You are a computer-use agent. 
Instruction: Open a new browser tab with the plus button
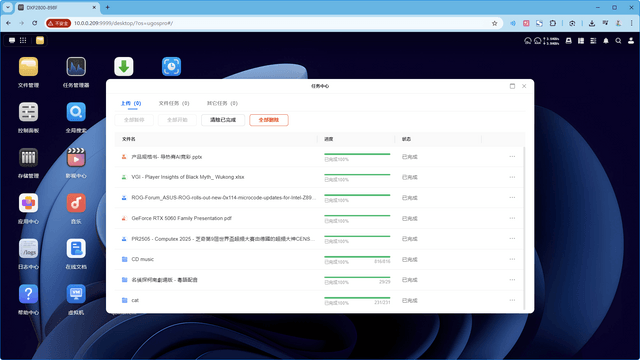point(108,7)
